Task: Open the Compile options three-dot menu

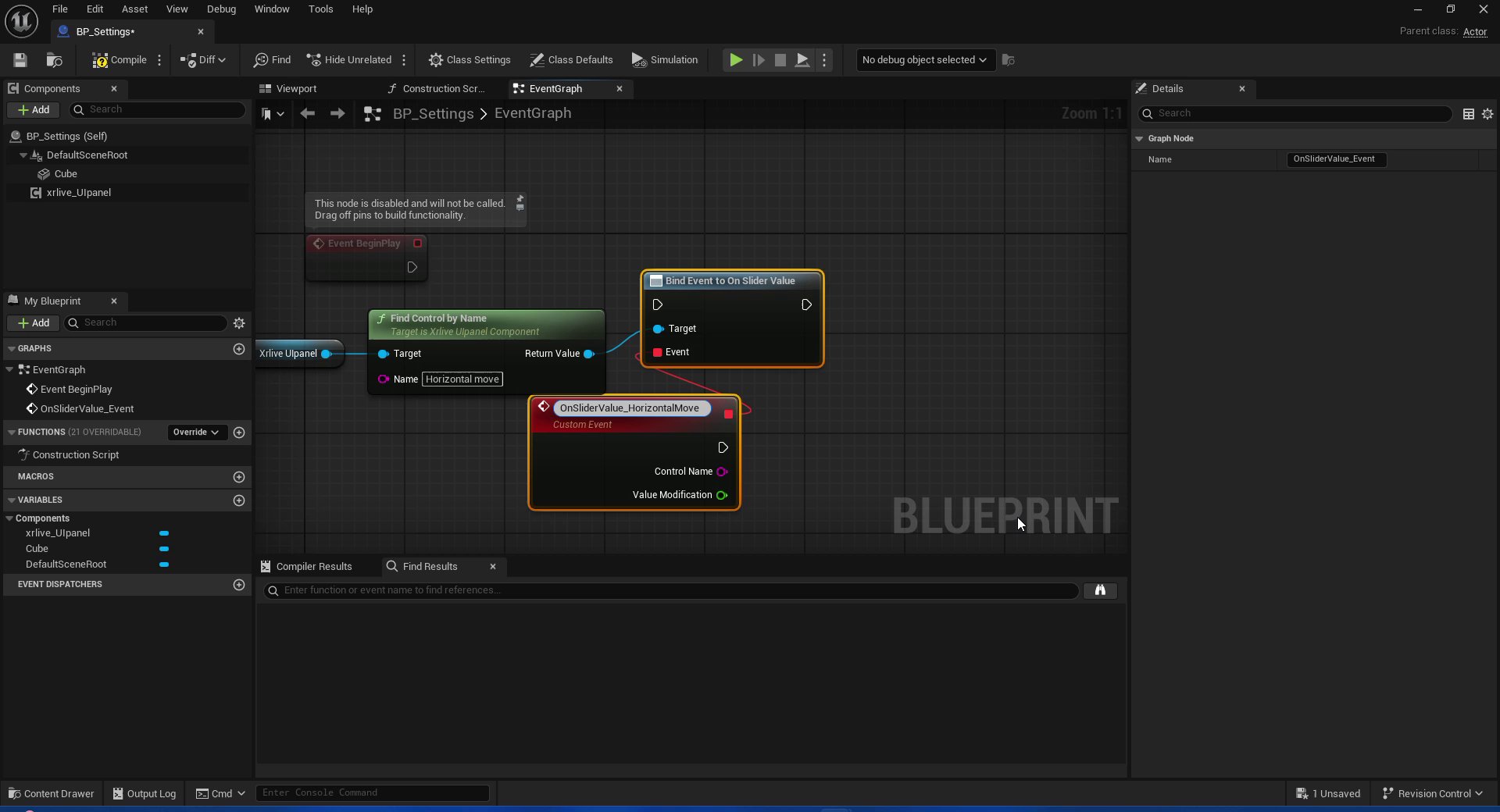Action: click(159, 60)
